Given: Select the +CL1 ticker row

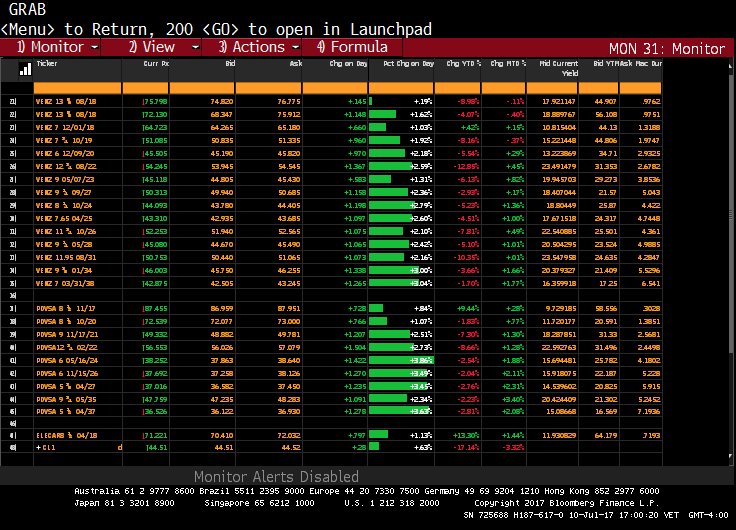Looking at the screenshot, I should (x=331, y=448).
